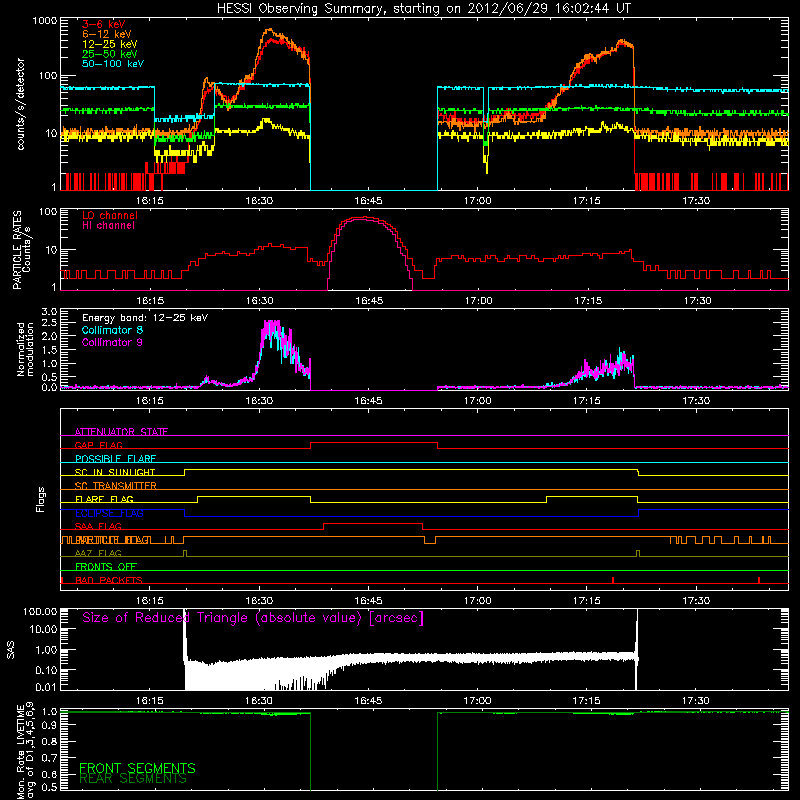
Task: Click '17:15' time label under count-rate panel
Action: coord(587,201)
